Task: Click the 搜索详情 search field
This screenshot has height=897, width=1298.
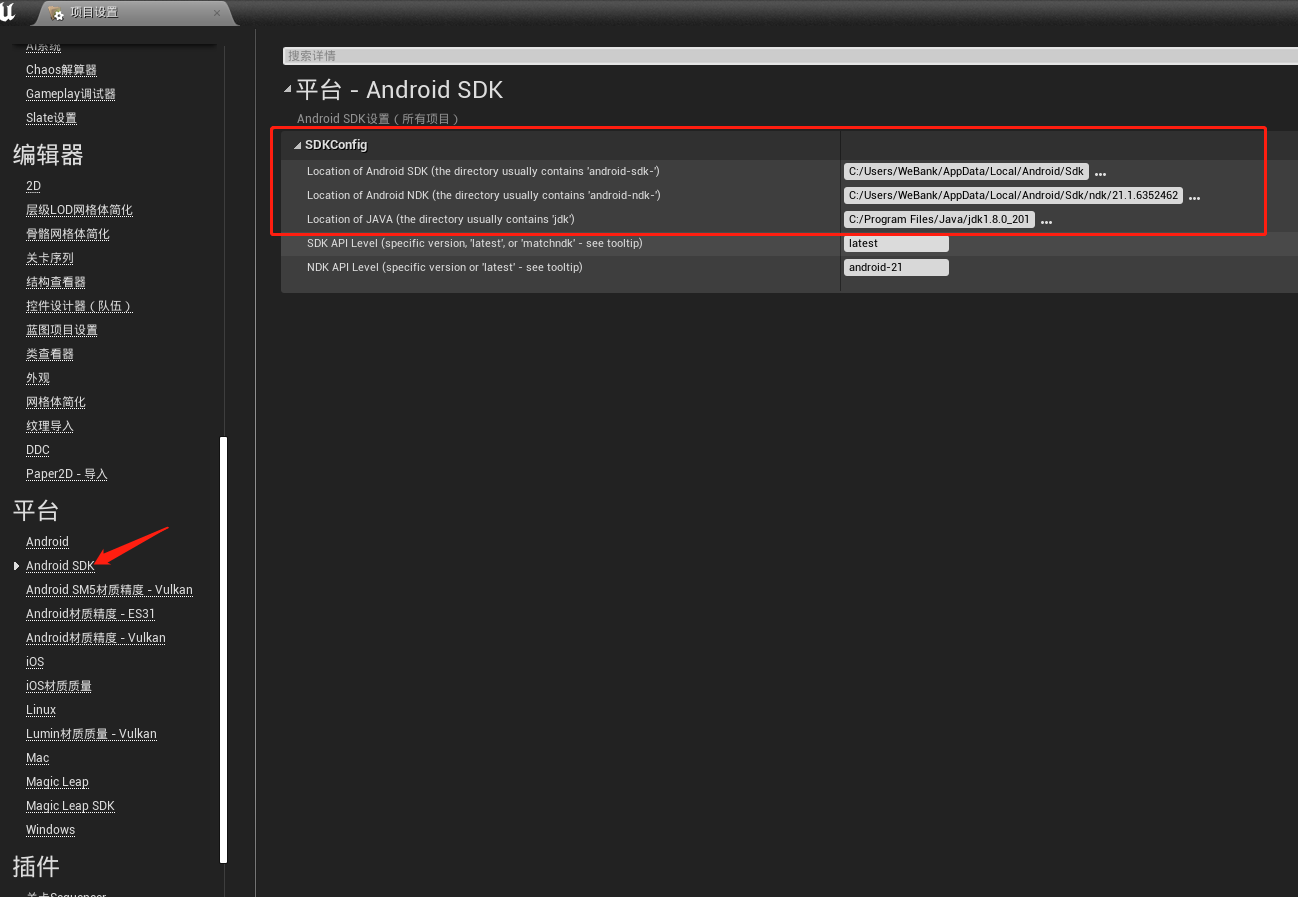Action: pyautogui.click(x=790, y=56)
